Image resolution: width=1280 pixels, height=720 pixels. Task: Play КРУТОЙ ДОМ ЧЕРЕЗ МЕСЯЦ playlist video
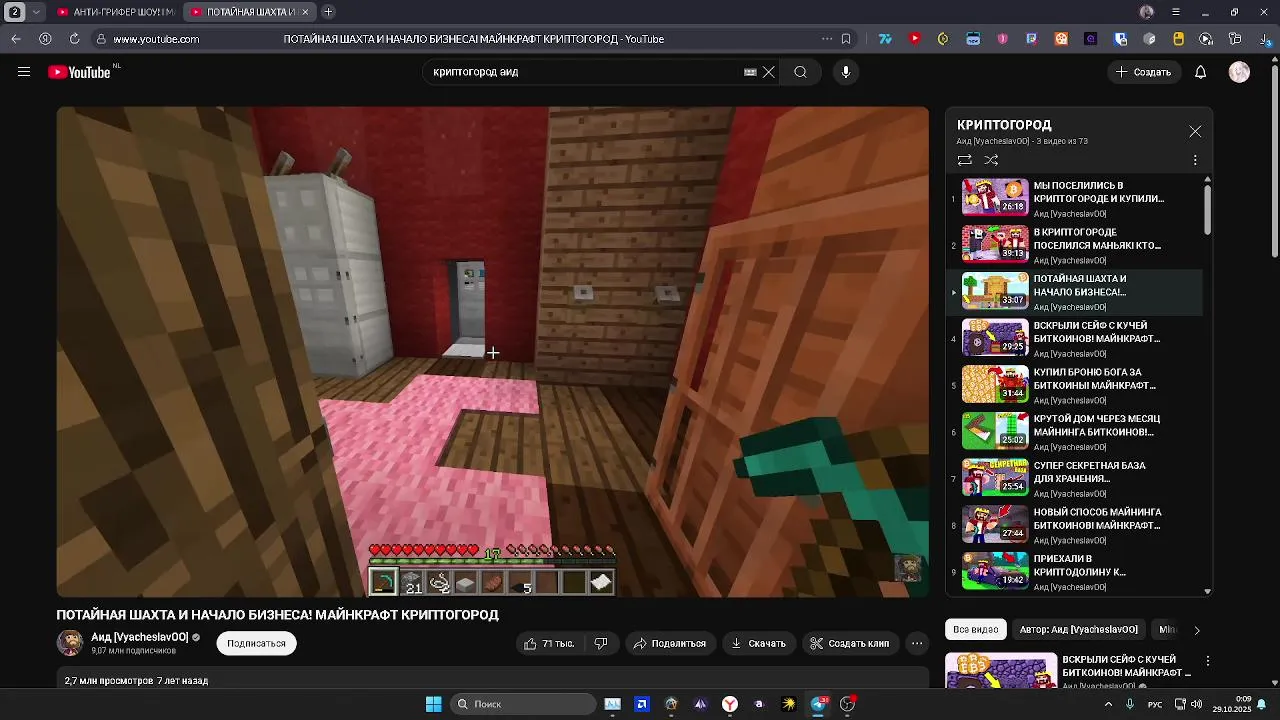pos(1076,432)
